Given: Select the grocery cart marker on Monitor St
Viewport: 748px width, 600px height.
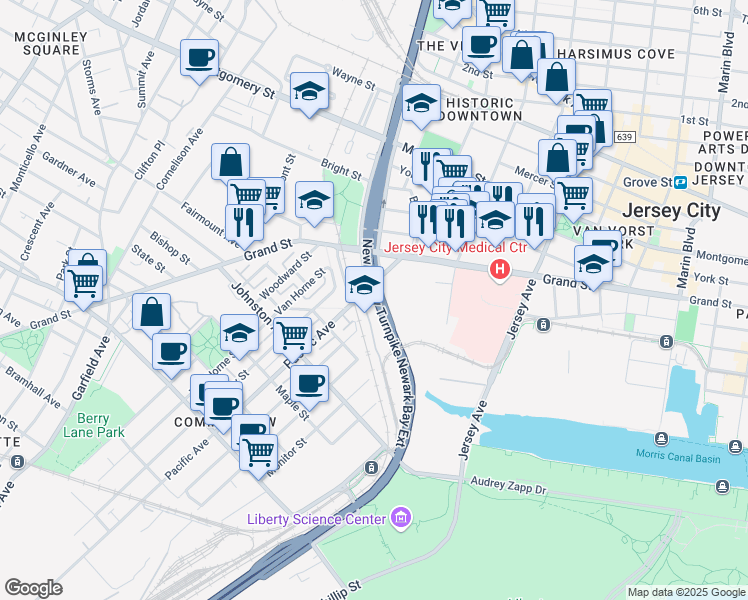Looking at the screenshot, I should coord(258,455).
